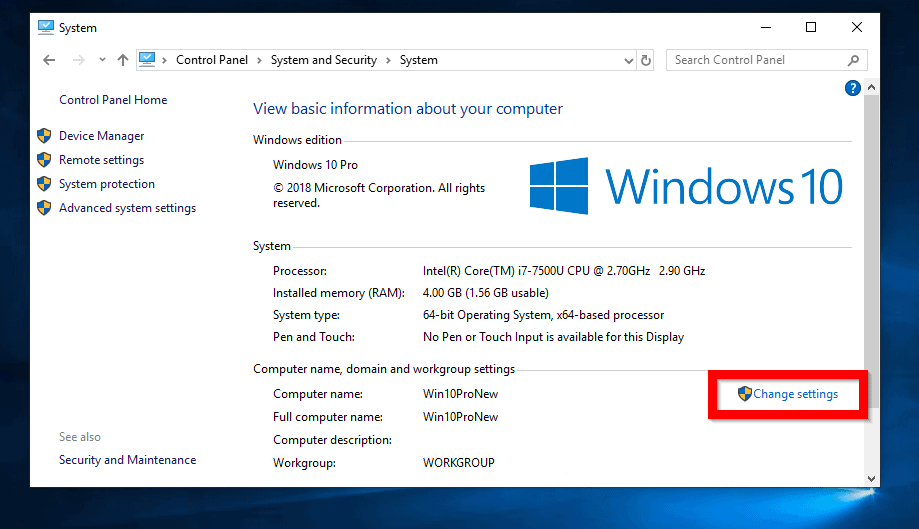Click the 'WORKGROUP' value
Image resolution: width=919 pixels, height=529 pixels.
[x=459, y=463]
